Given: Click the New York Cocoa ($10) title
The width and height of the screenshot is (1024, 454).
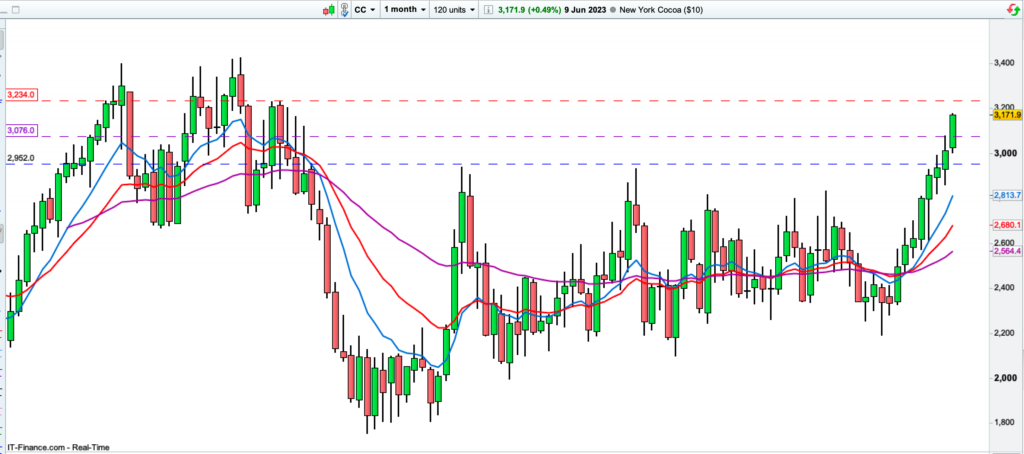Looking at the screenshot, I should [661, 10].
